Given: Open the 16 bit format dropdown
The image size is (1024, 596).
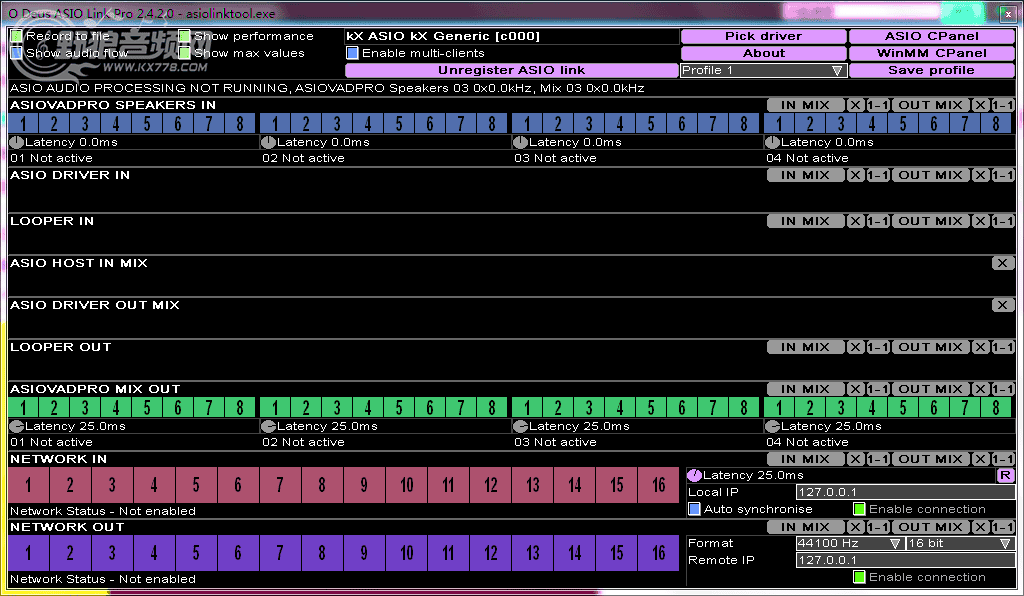Looking at the screenshot, I should (960, 543).
